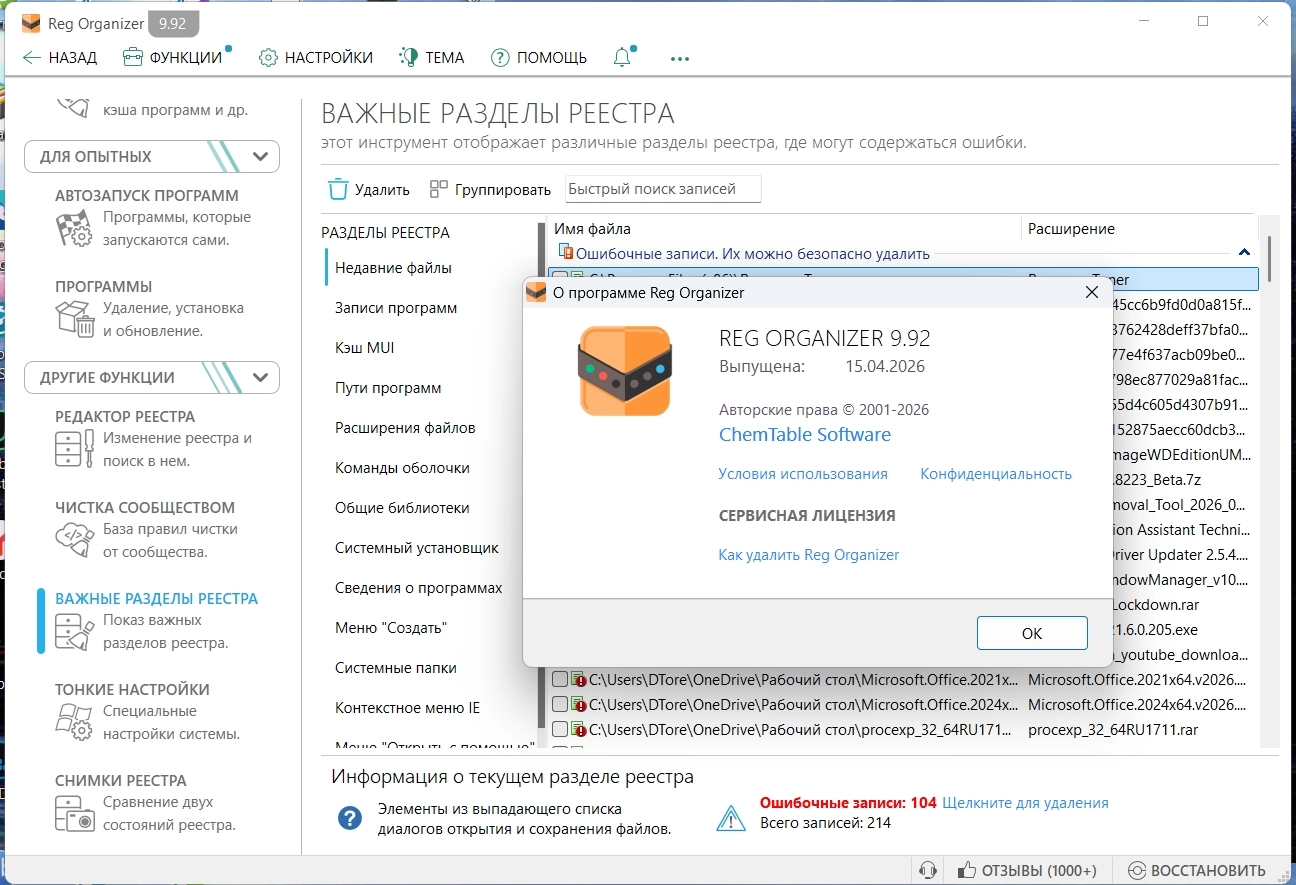Screen dimensions: 1296x885
Task: Collapse the ДЛЯ ОПЫТНЫХ section
Action: click(x=260, y=156)
